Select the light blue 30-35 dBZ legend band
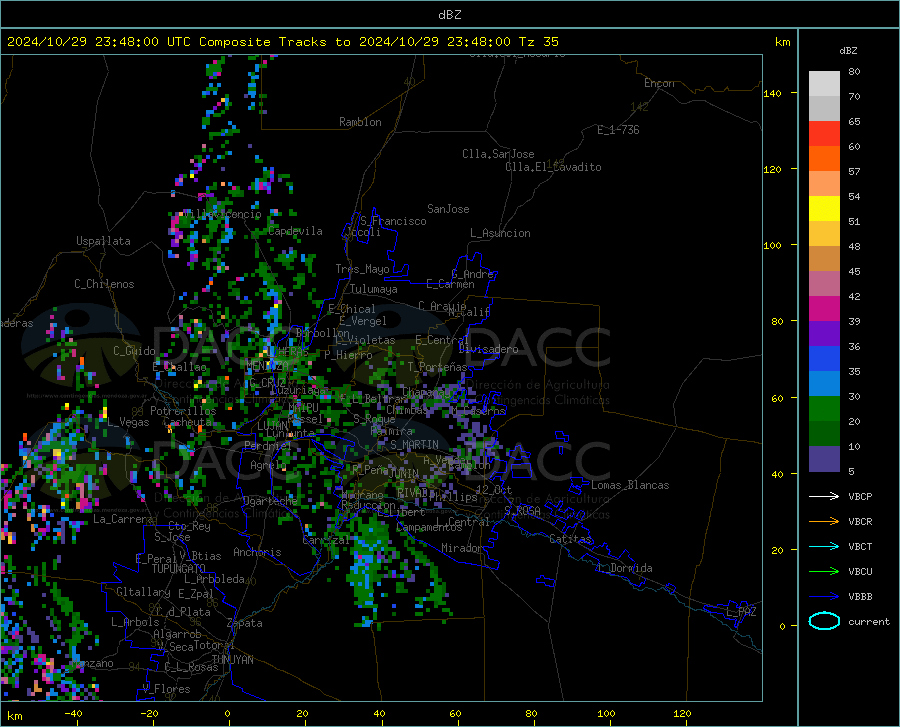The height and width of the screenshot is (727, 900). pyautogui.click(x=824, y=384)
